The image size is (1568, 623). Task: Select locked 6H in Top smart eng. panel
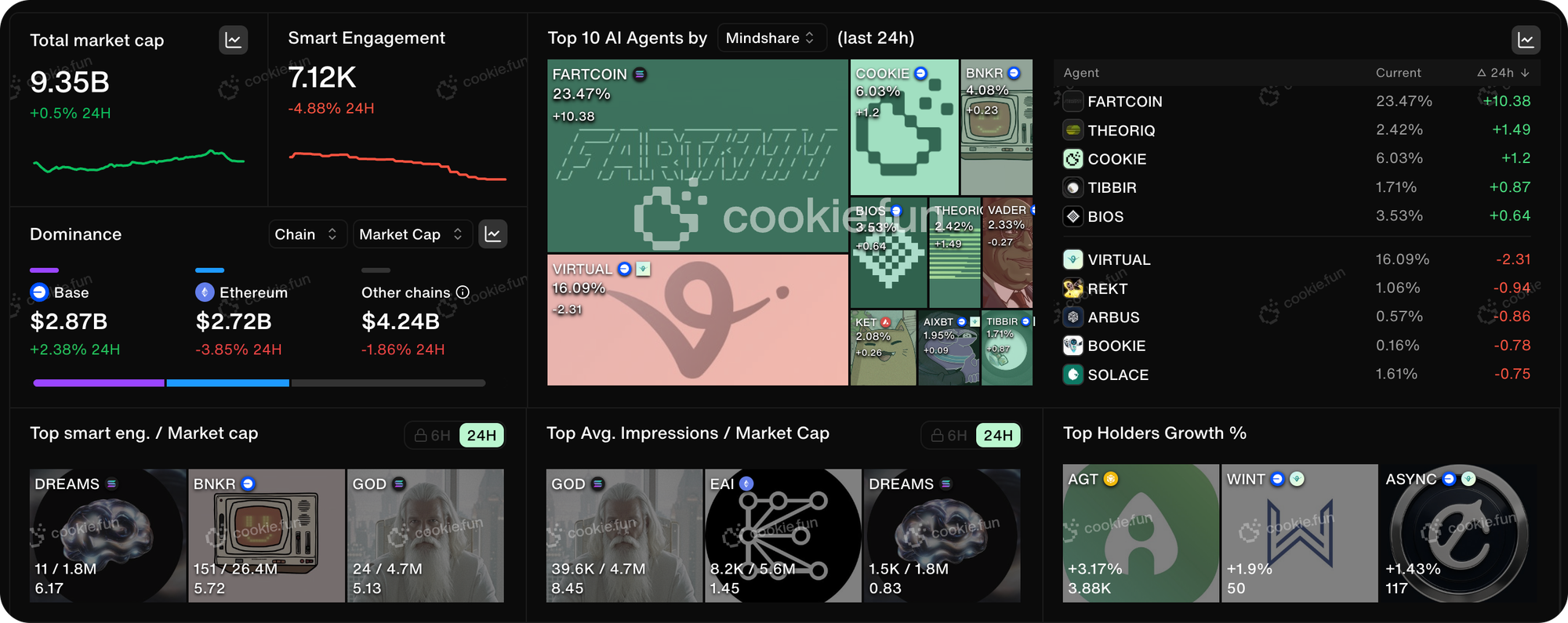[432, 435]
